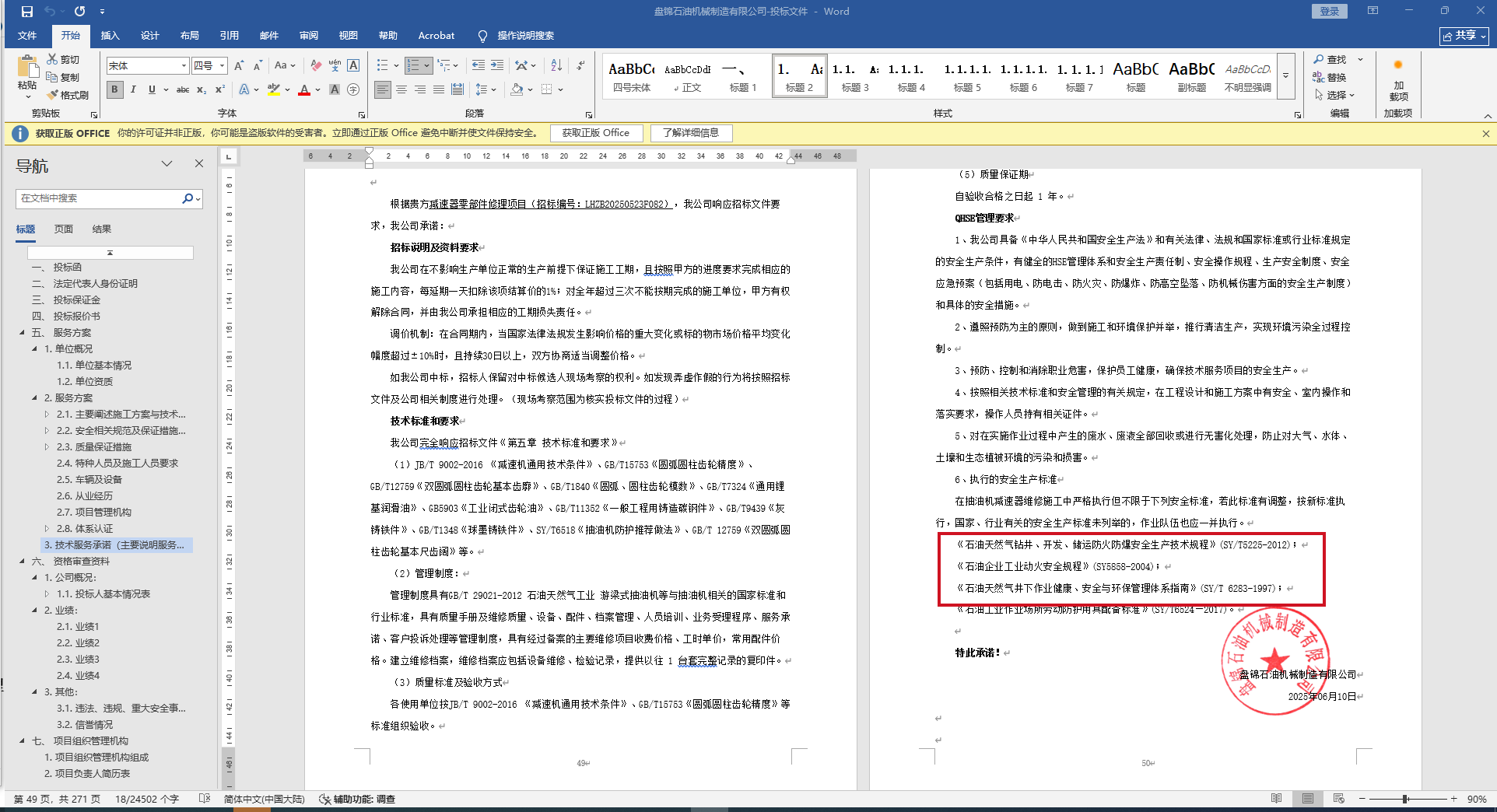This screenshot has width=1497, height=812.
Task: Increase font size with the grow-font icon
Action: pyautogui.click(x=240, y=65)
